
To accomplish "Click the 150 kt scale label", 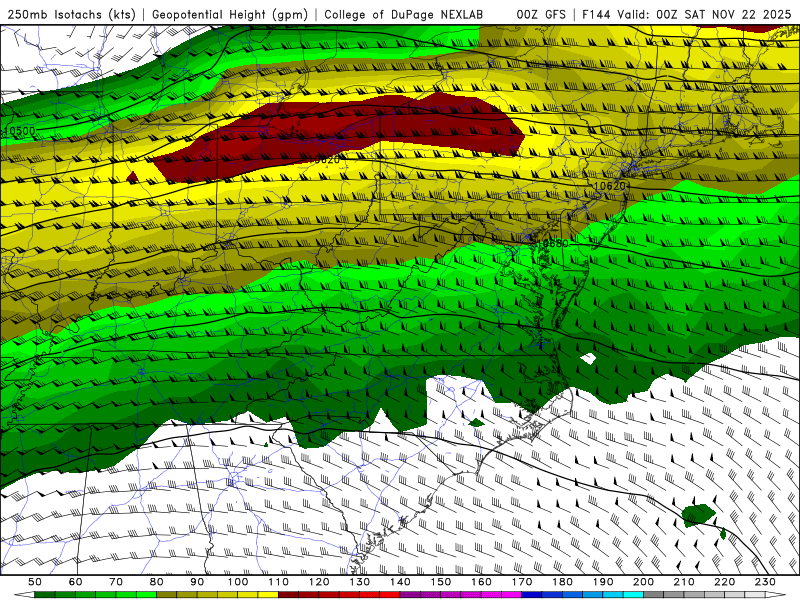I will [441, 582].
